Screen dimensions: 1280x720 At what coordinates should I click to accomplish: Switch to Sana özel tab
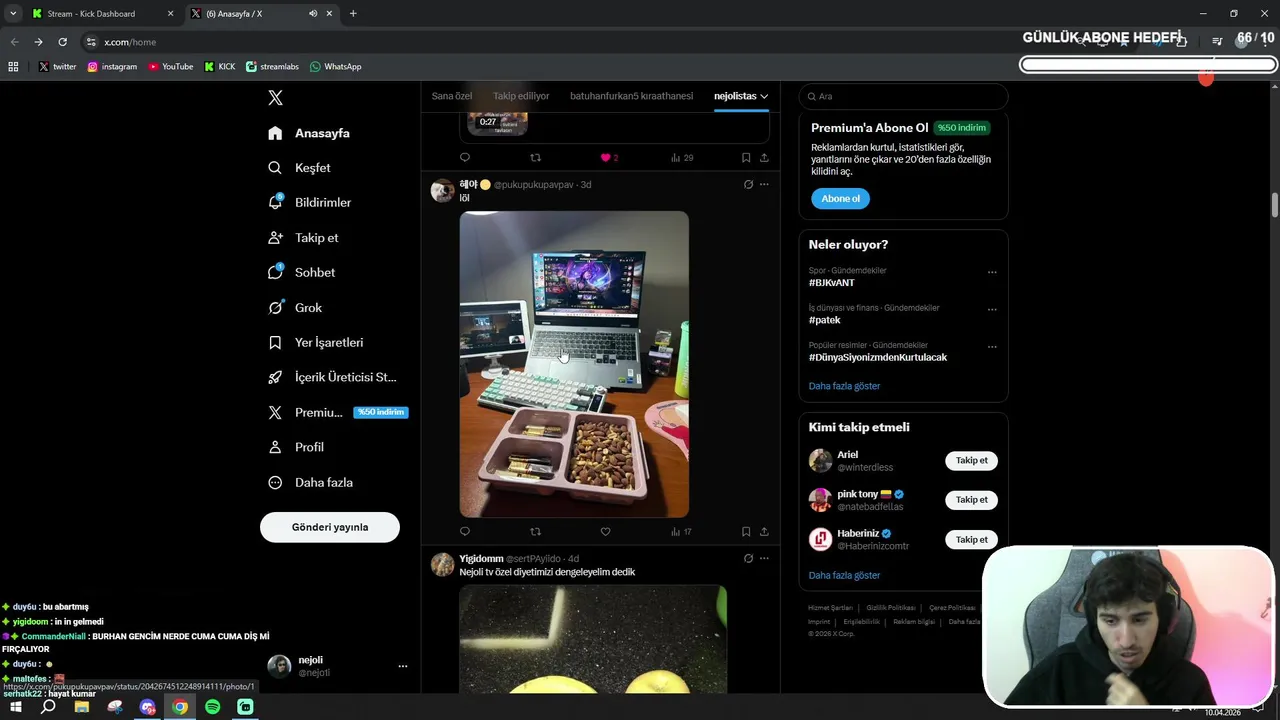pyautogui.click(x=452, y=96)
